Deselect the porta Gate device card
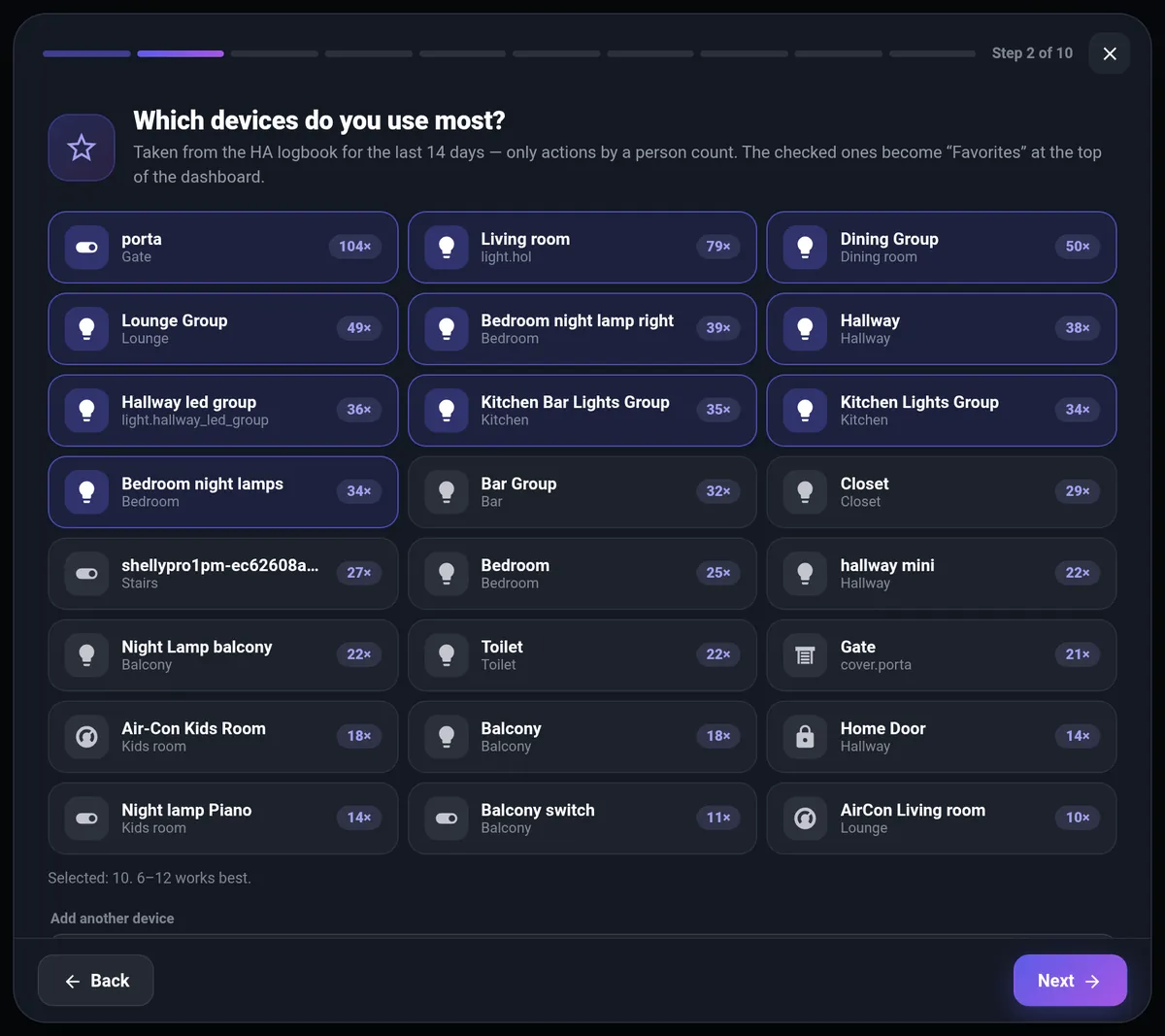Screen dimensions: 1165x1036 (223, 248)
